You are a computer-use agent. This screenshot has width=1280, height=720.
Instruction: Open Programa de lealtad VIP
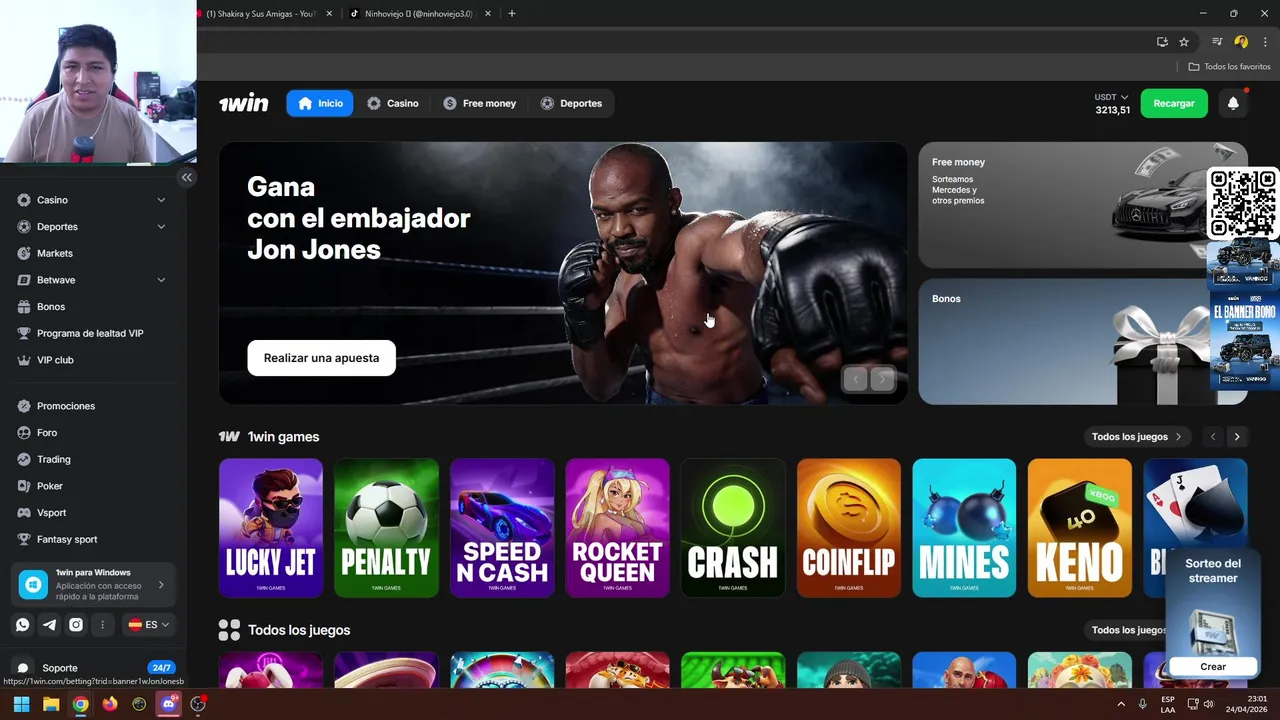pyautogui.click(x=89, y=333)
